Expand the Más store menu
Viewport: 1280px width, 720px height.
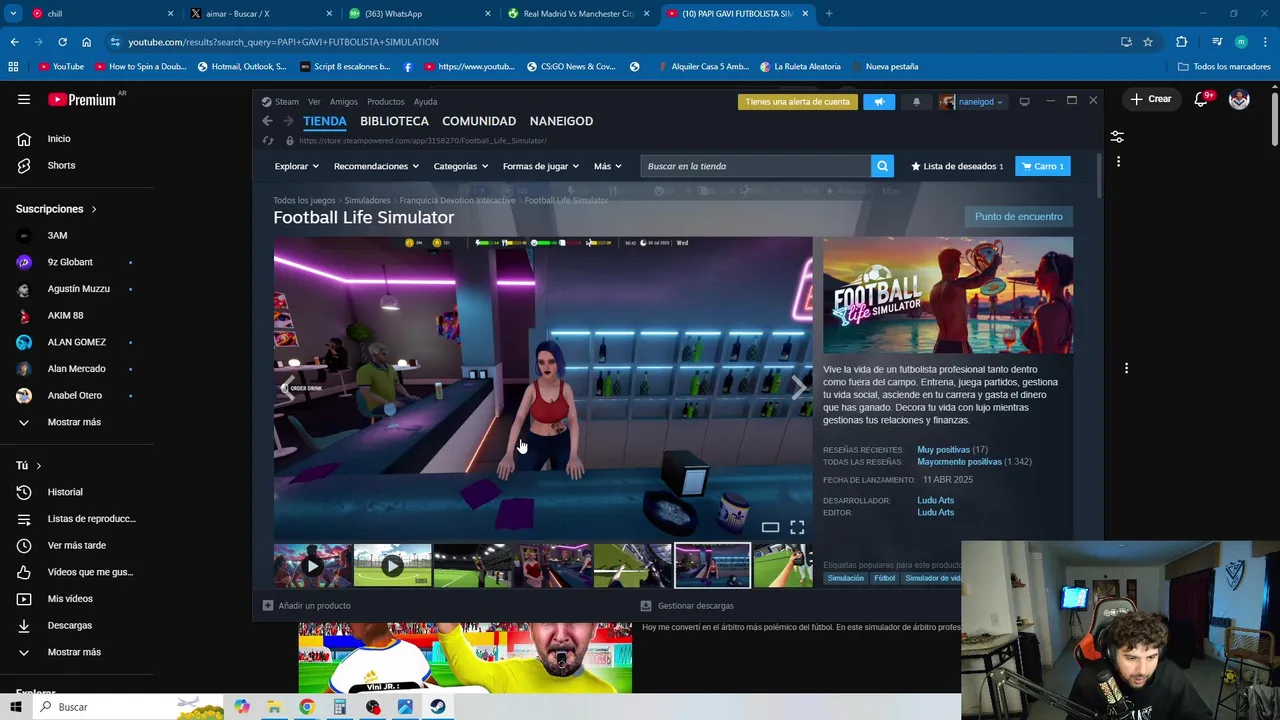(x=607, y=166)
